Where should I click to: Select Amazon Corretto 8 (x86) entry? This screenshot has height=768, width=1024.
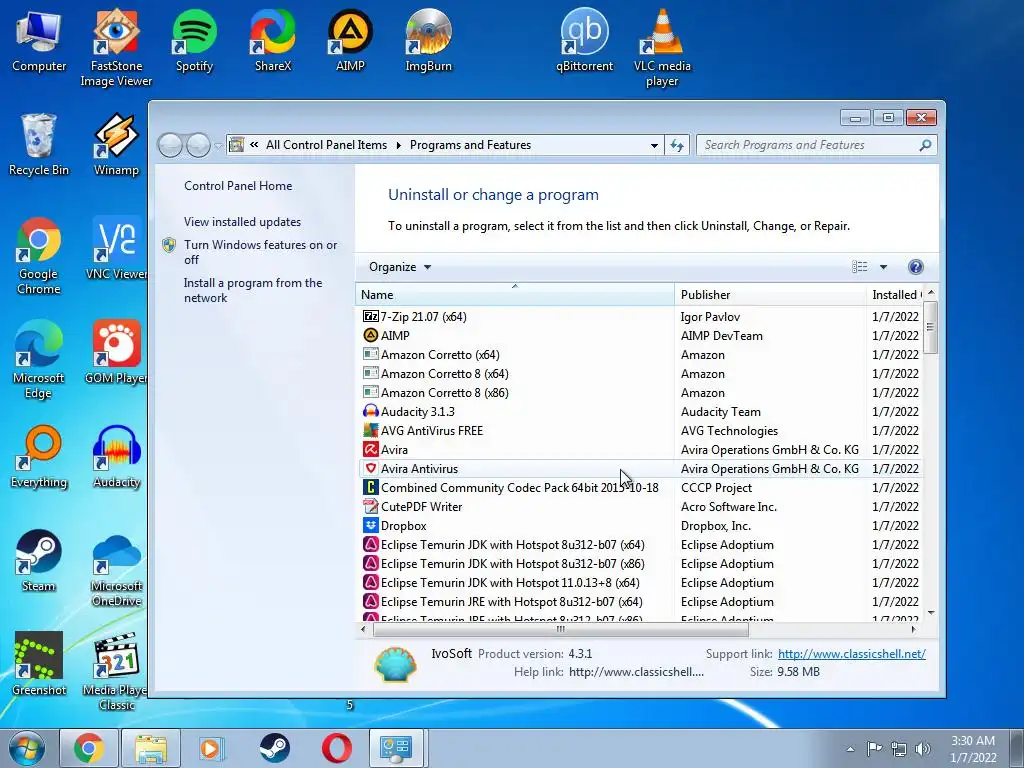pyautogui.click(x=640, y=392)
